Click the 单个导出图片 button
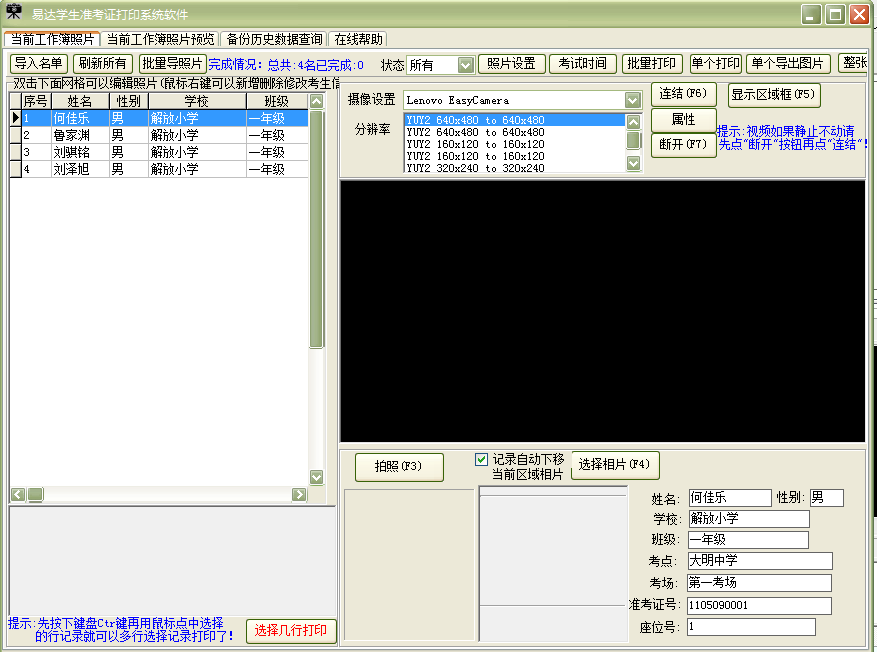This screenshot has width=877, height=652. 788,64
